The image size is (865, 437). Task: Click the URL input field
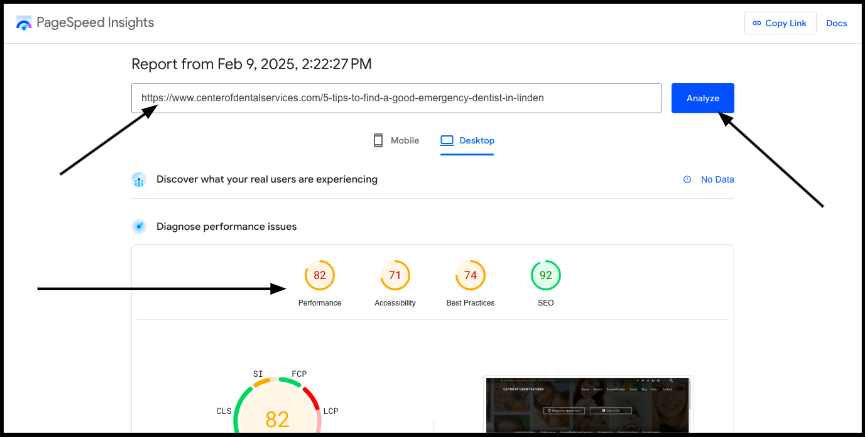click(x=396, y=98)
